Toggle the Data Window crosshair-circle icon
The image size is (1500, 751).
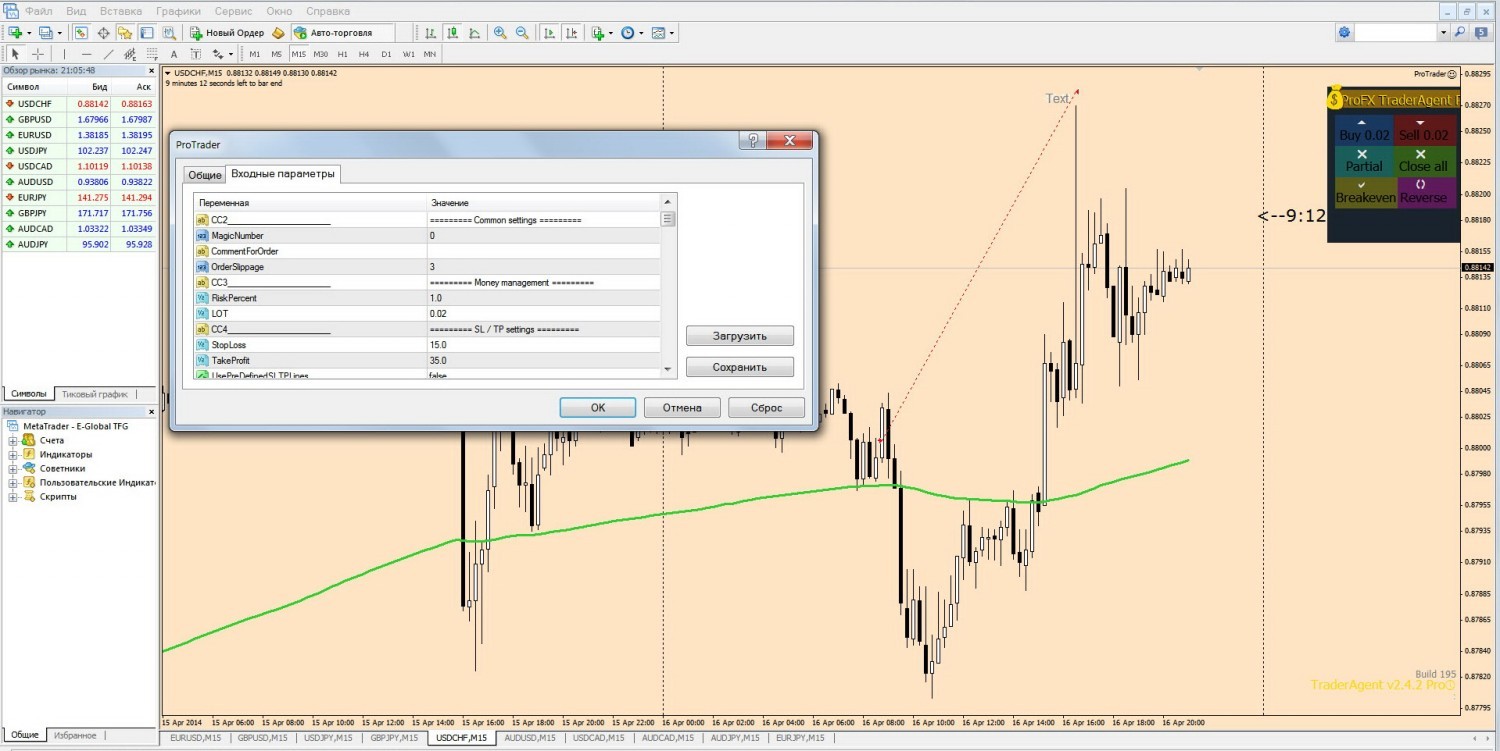(x=103, y=33)
